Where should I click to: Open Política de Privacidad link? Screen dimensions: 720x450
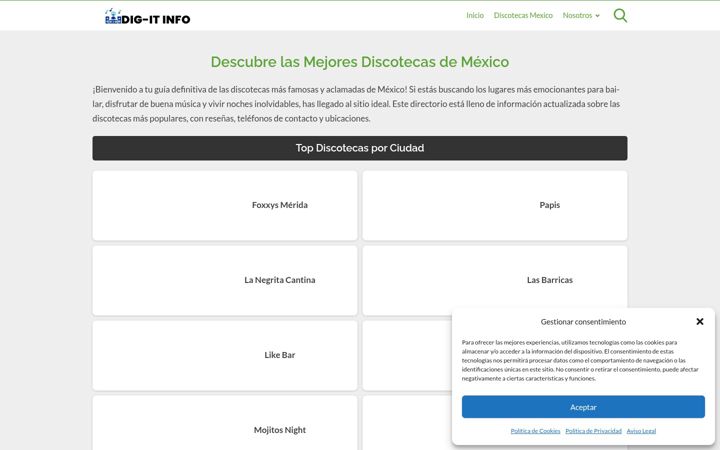[x=593, y=431]
